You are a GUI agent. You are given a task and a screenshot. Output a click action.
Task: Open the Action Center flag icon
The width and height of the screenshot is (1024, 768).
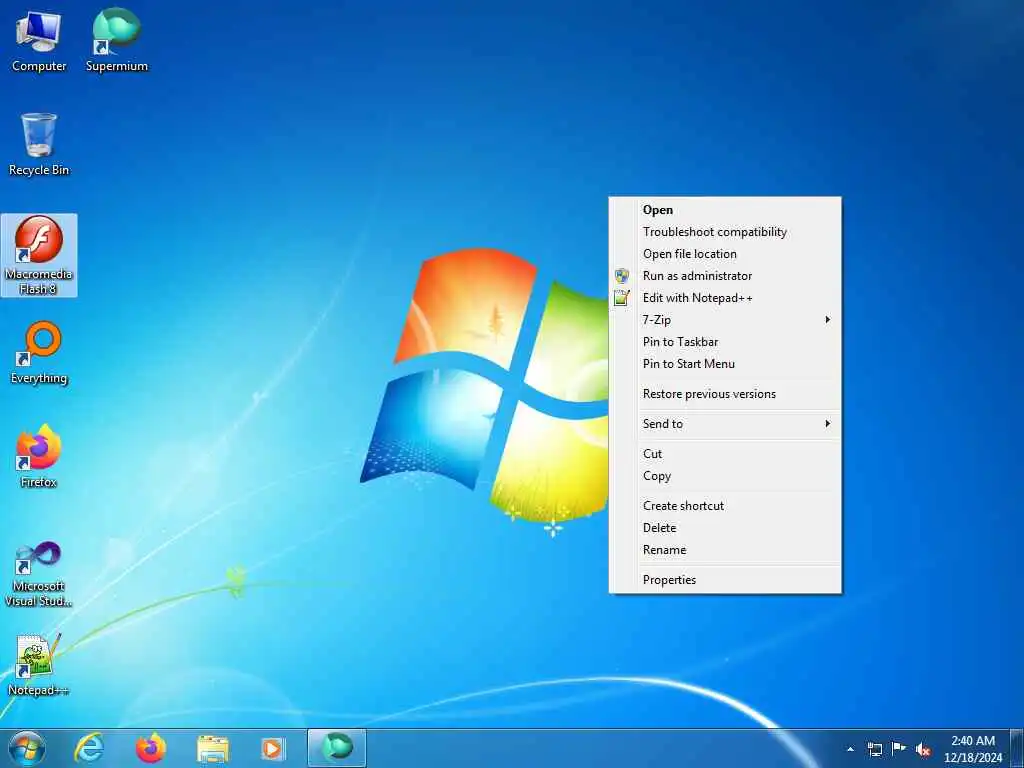coord(899,749)
